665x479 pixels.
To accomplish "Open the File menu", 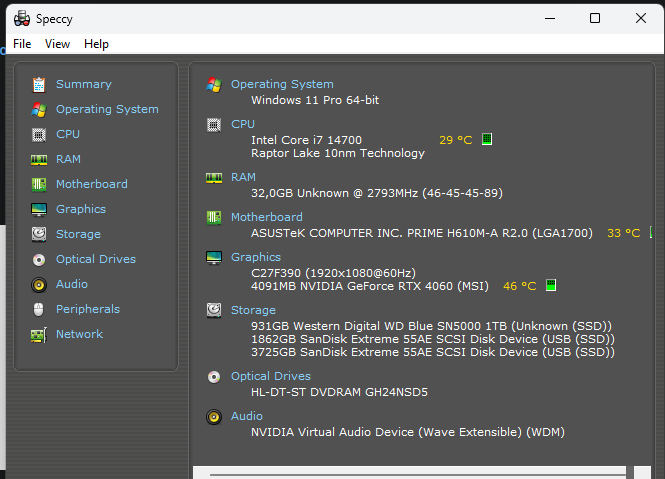I will pyautogui.click(x=22, y=44).
